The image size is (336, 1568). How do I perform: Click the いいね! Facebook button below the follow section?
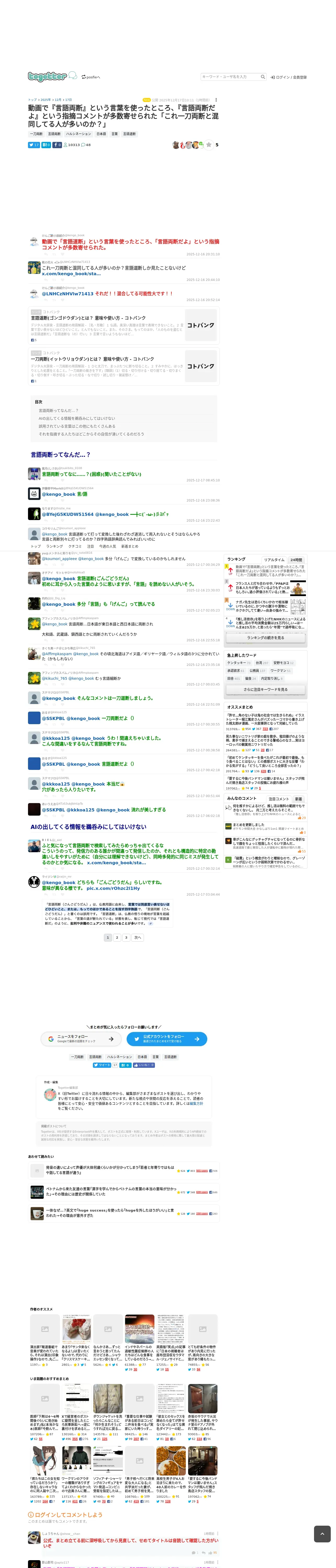click(144, 1065)
